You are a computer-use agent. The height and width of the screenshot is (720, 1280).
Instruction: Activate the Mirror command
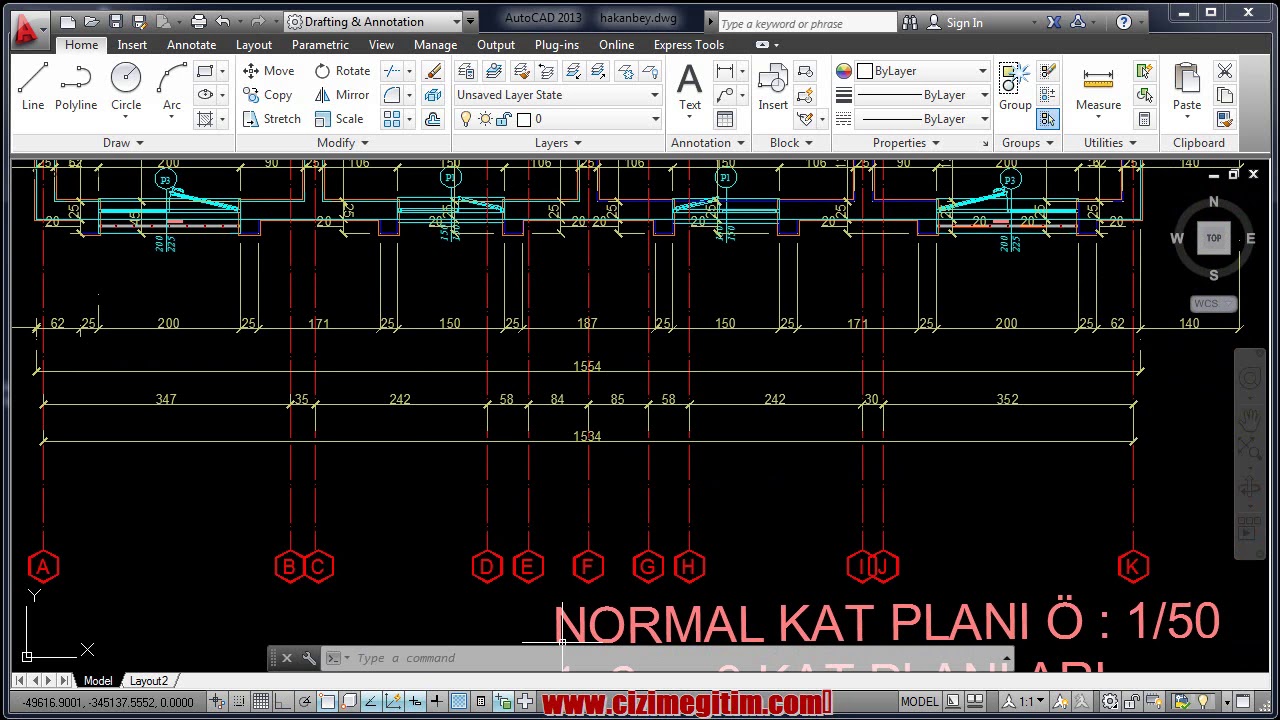pos(342,95)
